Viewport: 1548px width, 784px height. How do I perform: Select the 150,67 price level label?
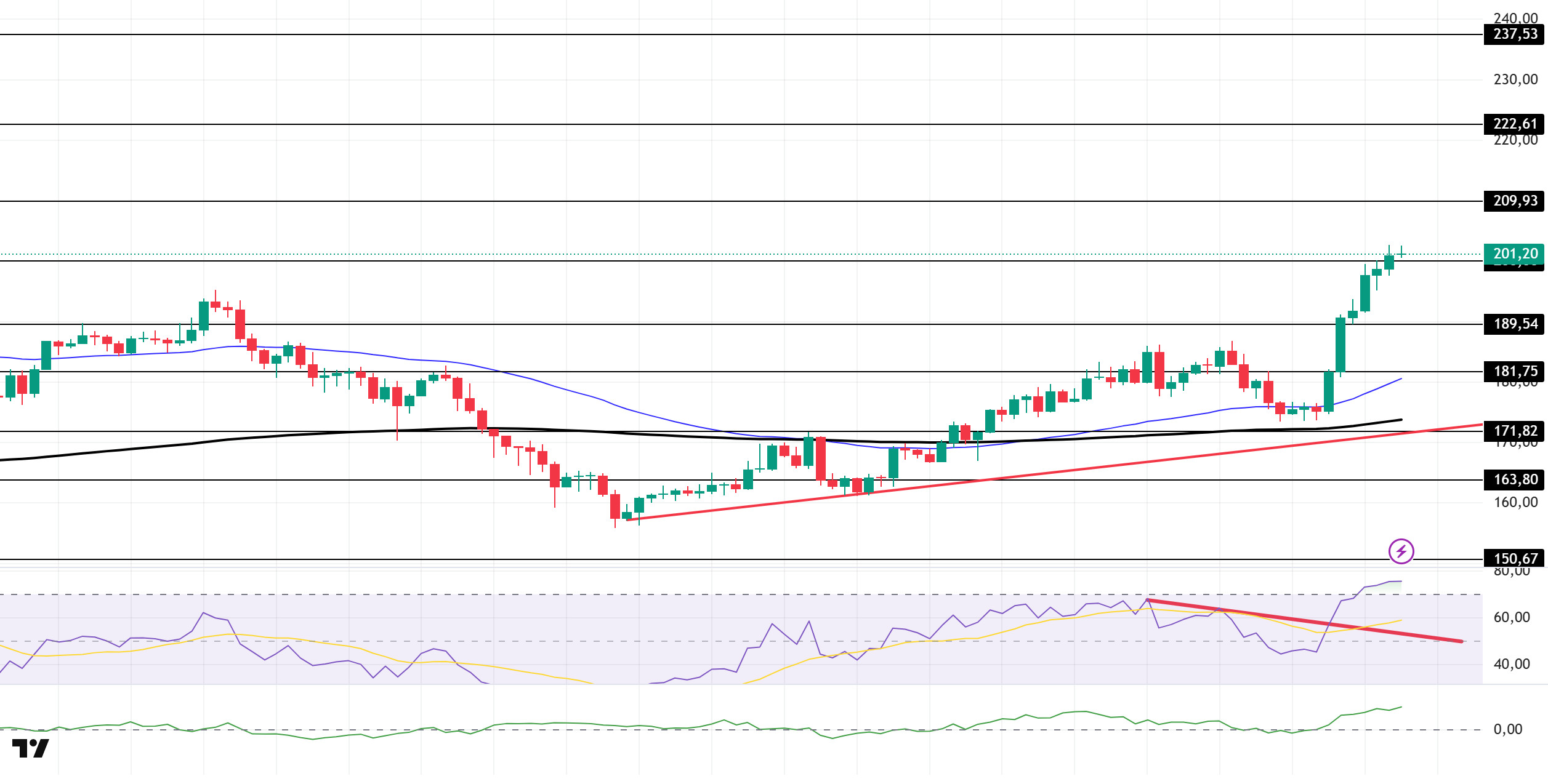(x=1514, y=559)
